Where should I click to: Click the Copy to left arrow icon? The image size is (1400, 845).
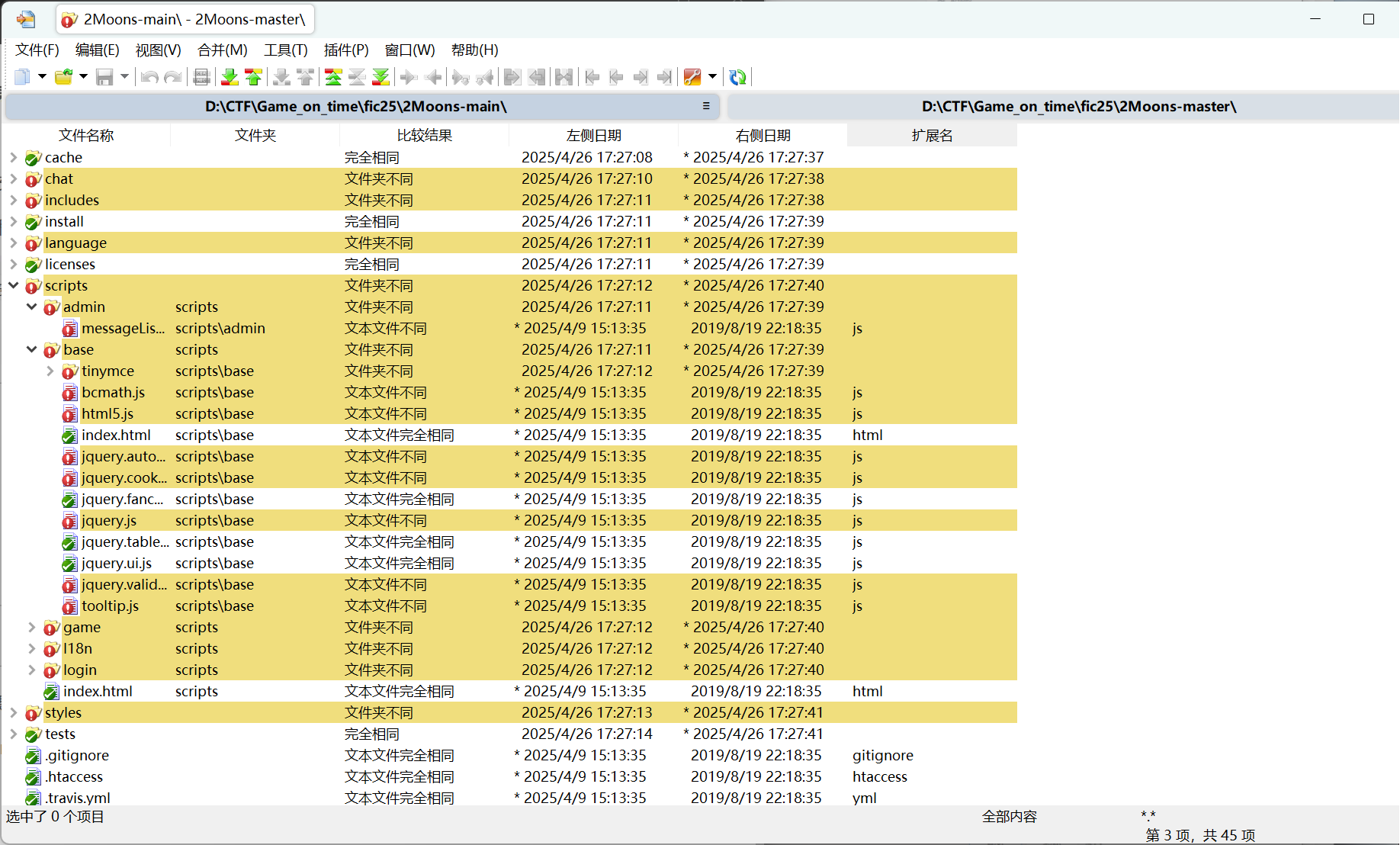point(433,77)
